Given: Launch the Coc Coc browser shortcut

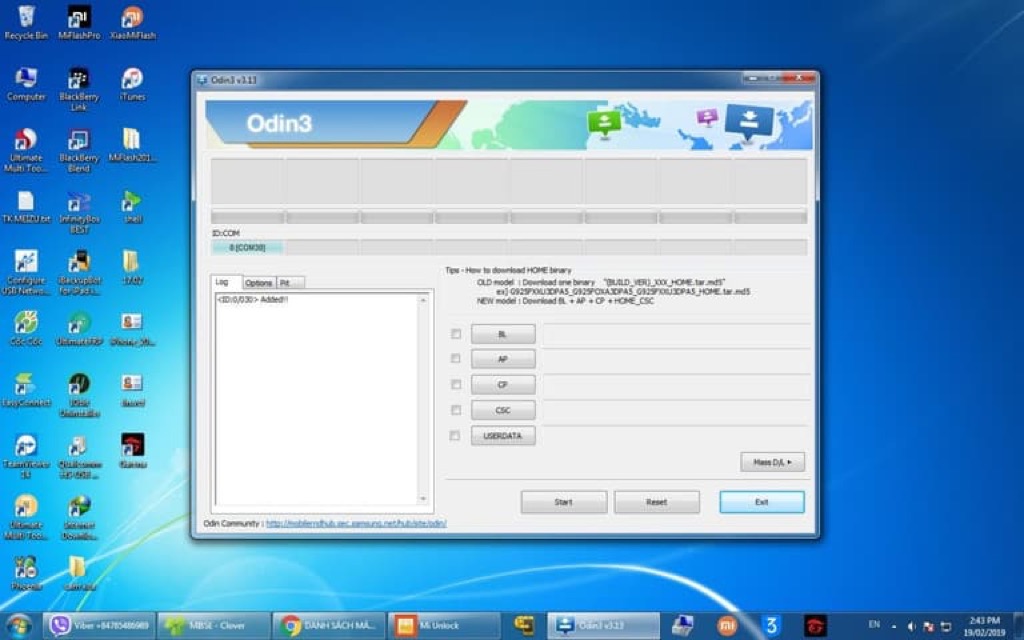Looking at the screenshot, I should [x=26, y=329].
